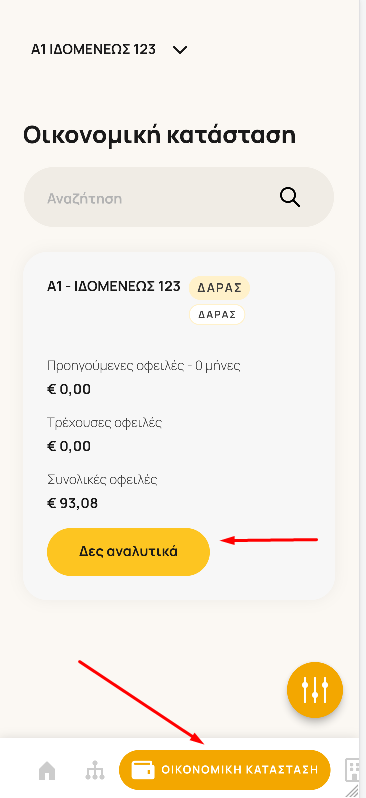
Task: Focus the Αναζήτηση search field
Action: point(179,197)
